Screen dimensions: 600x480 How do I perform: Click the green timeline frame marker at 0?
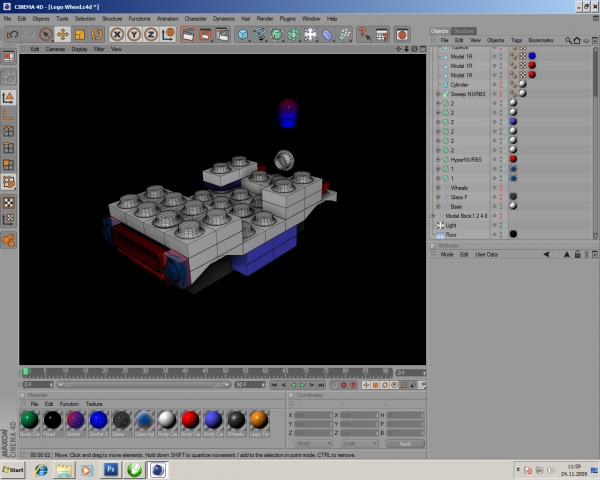point(26,371)
